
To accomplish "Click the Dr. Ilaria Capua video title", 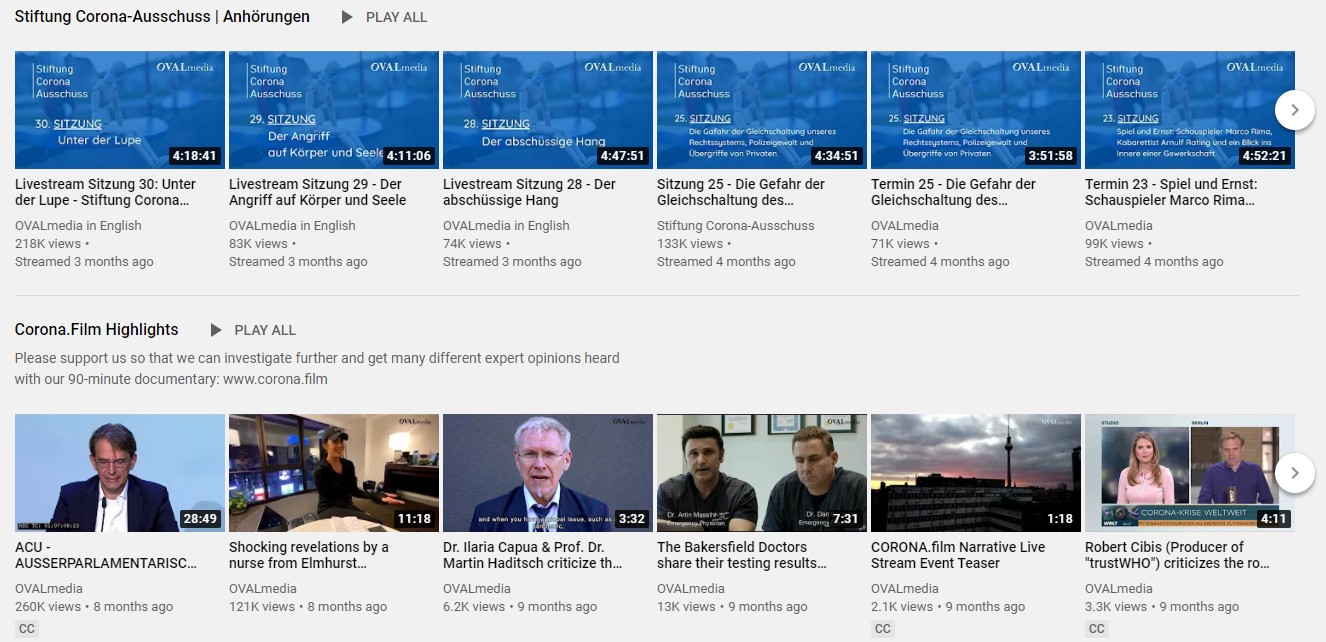I will [x=532, y=555].
